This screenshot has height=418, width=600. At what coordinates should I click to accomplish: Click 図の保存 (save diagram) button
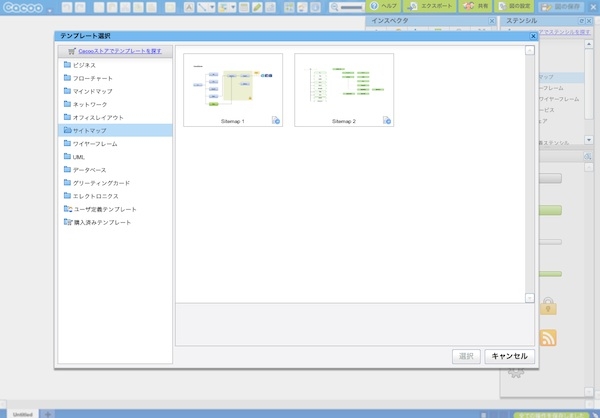tap(560, 7)
